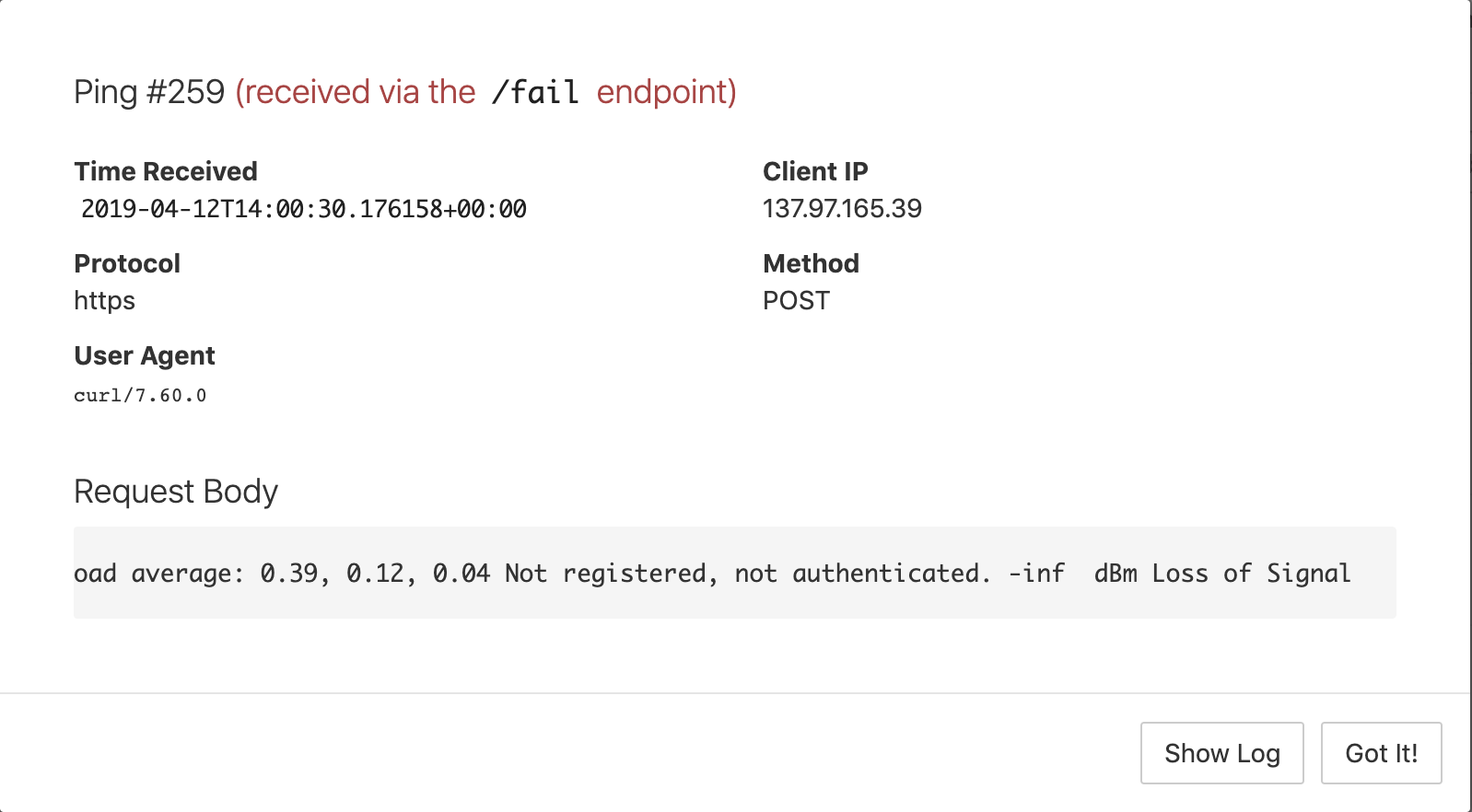Click the /fail endpoint code text
Viewport: 1472px width, 812px height.
pos(535,92)
